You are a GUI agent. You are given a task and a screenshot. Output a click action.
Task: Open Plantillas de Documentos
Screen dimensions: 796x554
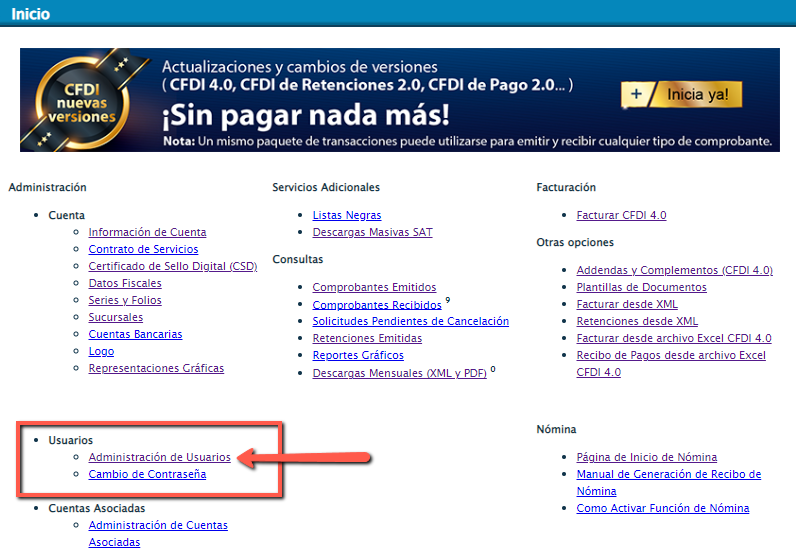point(641,287)
